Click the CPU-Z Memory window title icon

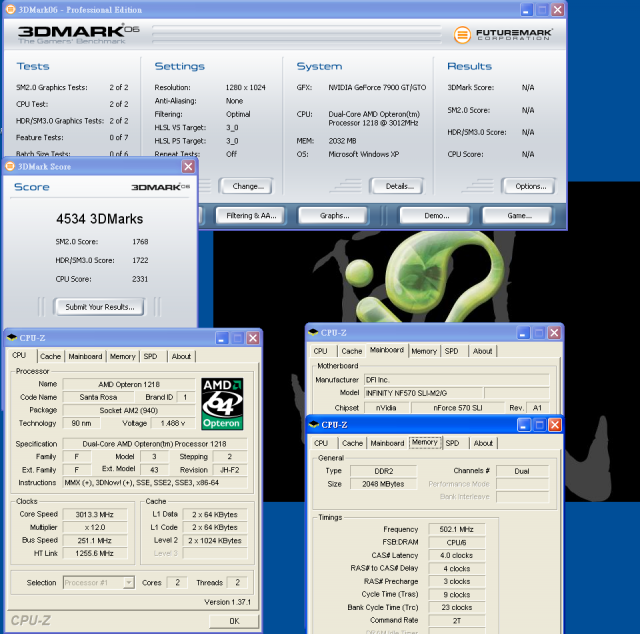coord(314,425)
